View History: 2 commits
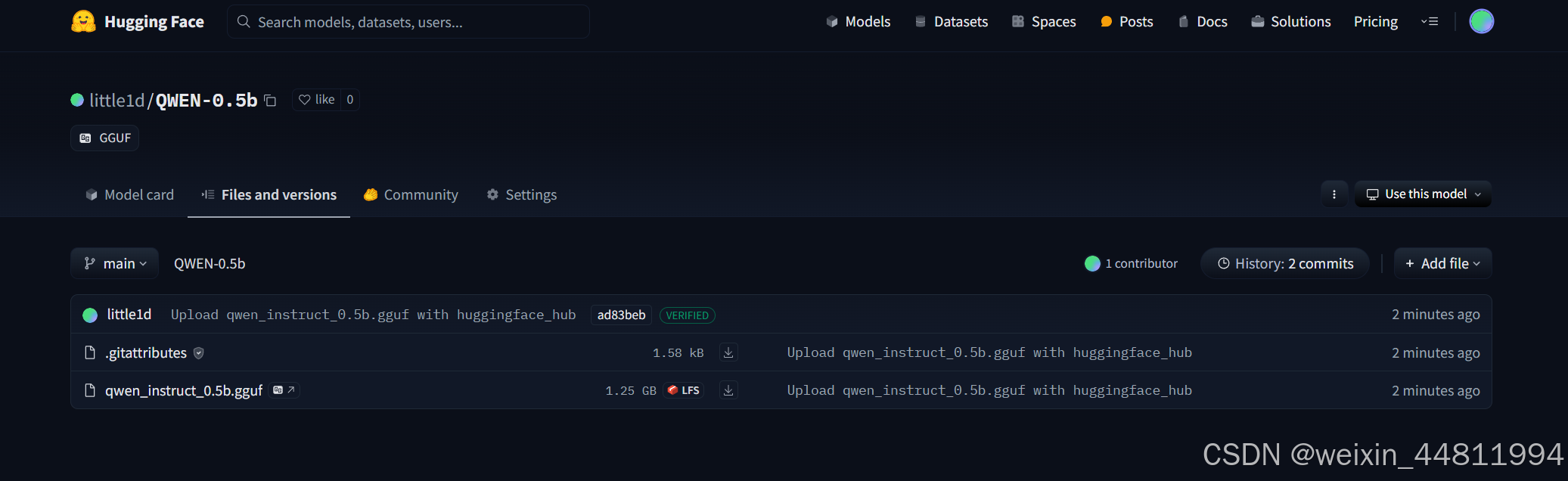The height and width of the screenshot is (481, 1568). click(1285, 263)
